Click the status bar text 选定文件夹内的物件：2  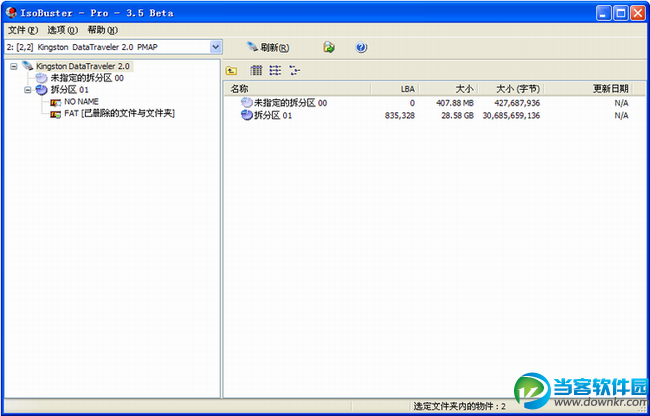pyautogui.click(x=459, y=406)
